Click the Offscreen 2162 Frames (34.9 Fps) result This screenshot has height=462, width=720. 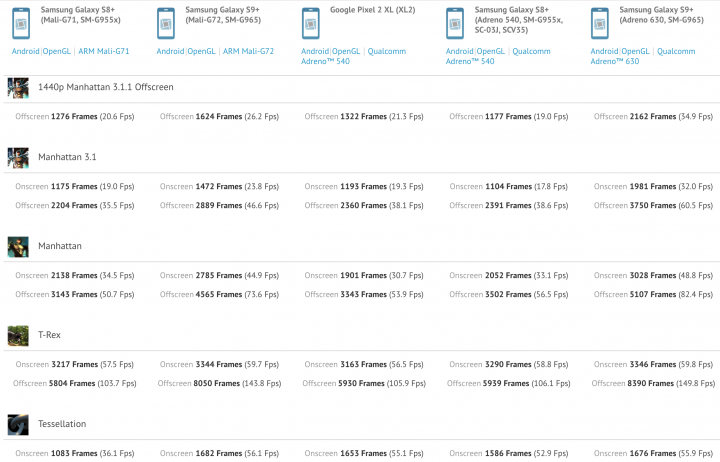point(653,117)
